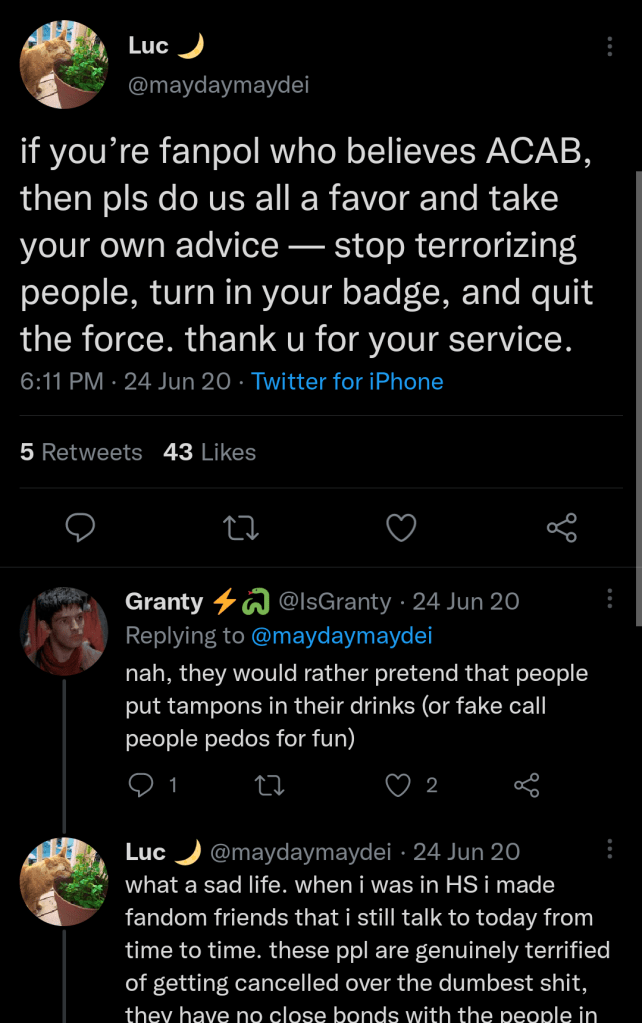
Task: Open Luc's avatar in the bottom reply
Action: click(64, 881)
